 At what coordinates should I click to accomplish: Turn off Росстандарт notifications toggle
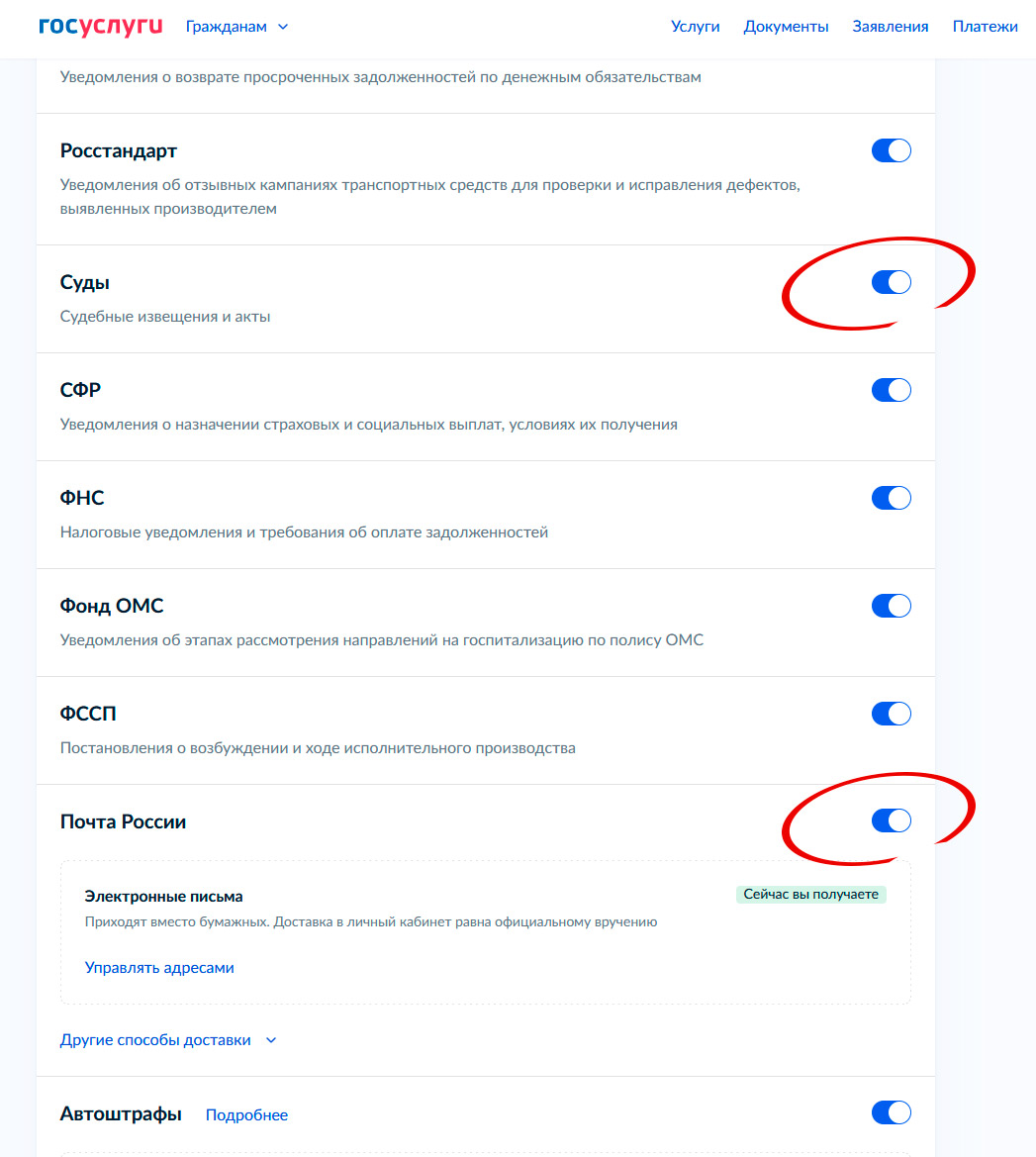pos(891,150)
